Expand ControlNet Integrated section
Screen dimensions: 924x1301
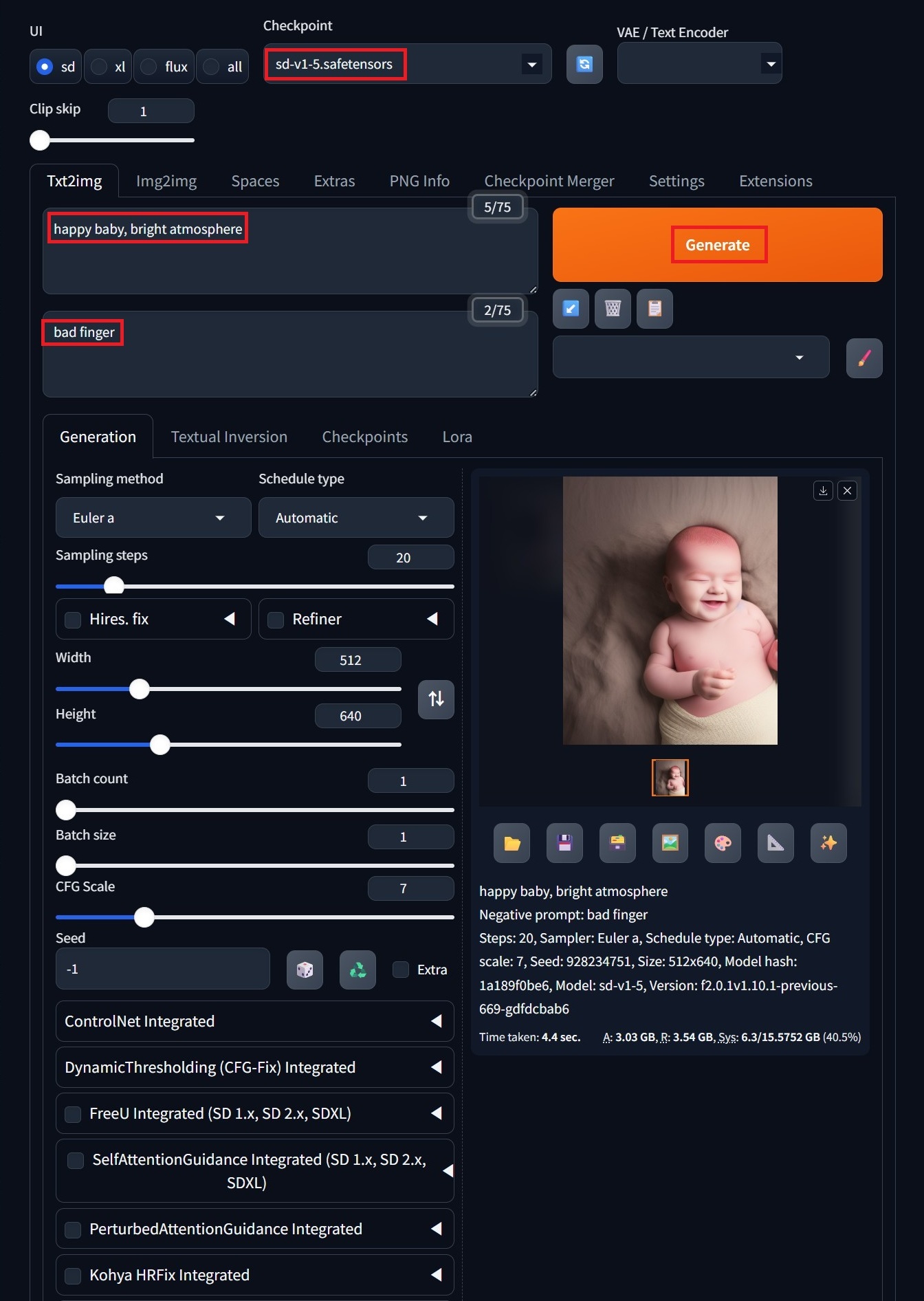(254, 1021)
